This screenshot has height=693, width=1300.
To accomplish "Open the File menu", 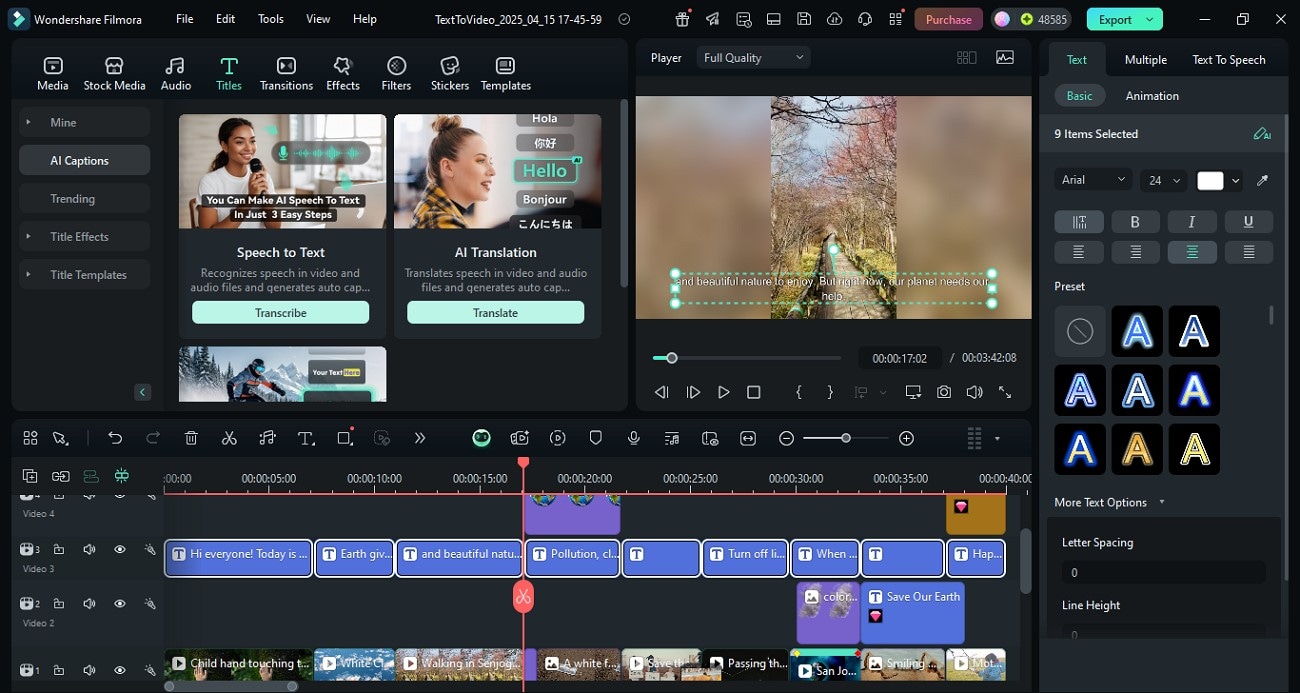I will click(x=185, y=19).
